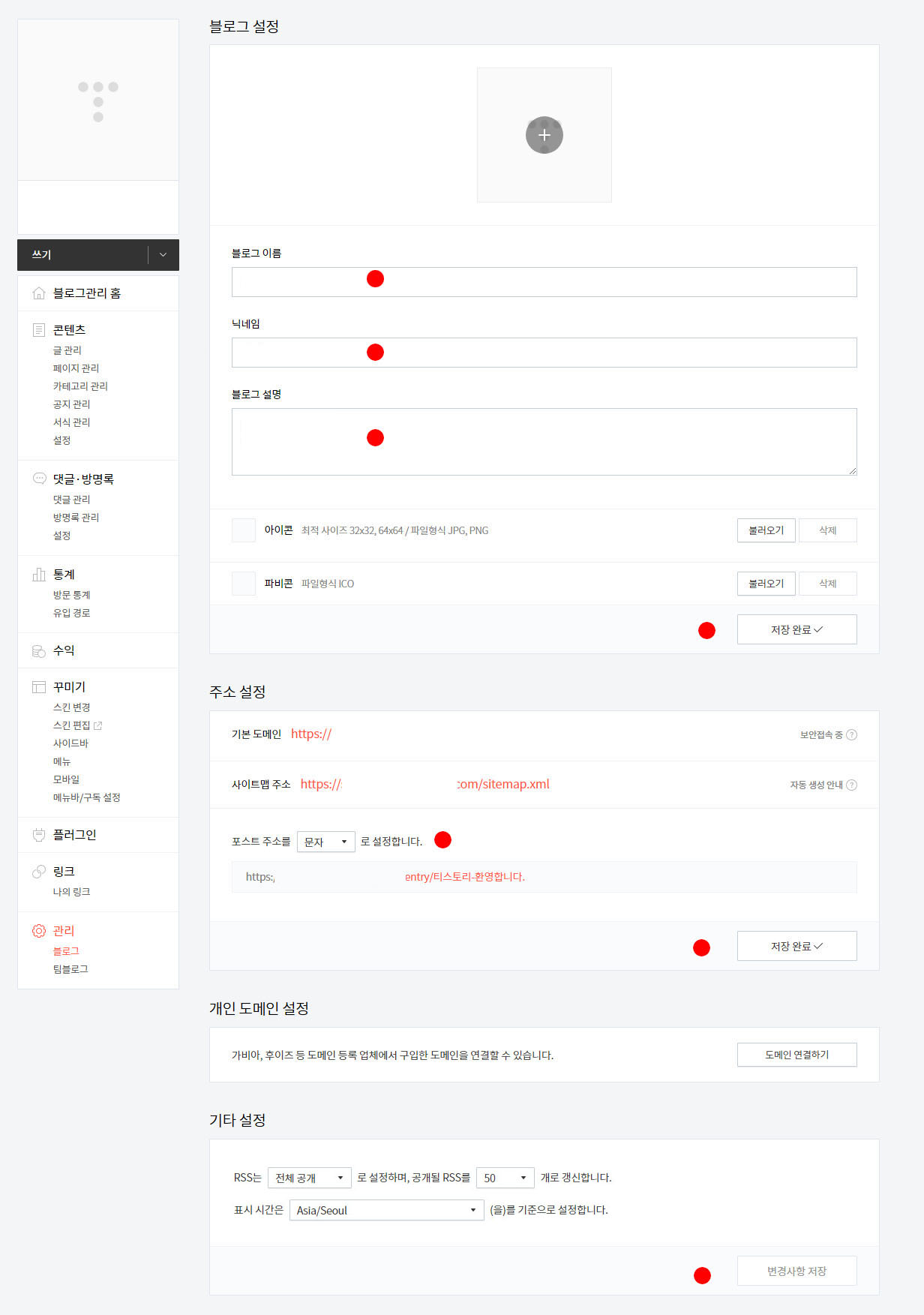Click 삭제 button for 아이콘
Viewport: 924px width, 1315px height.
tap(827, 530)
